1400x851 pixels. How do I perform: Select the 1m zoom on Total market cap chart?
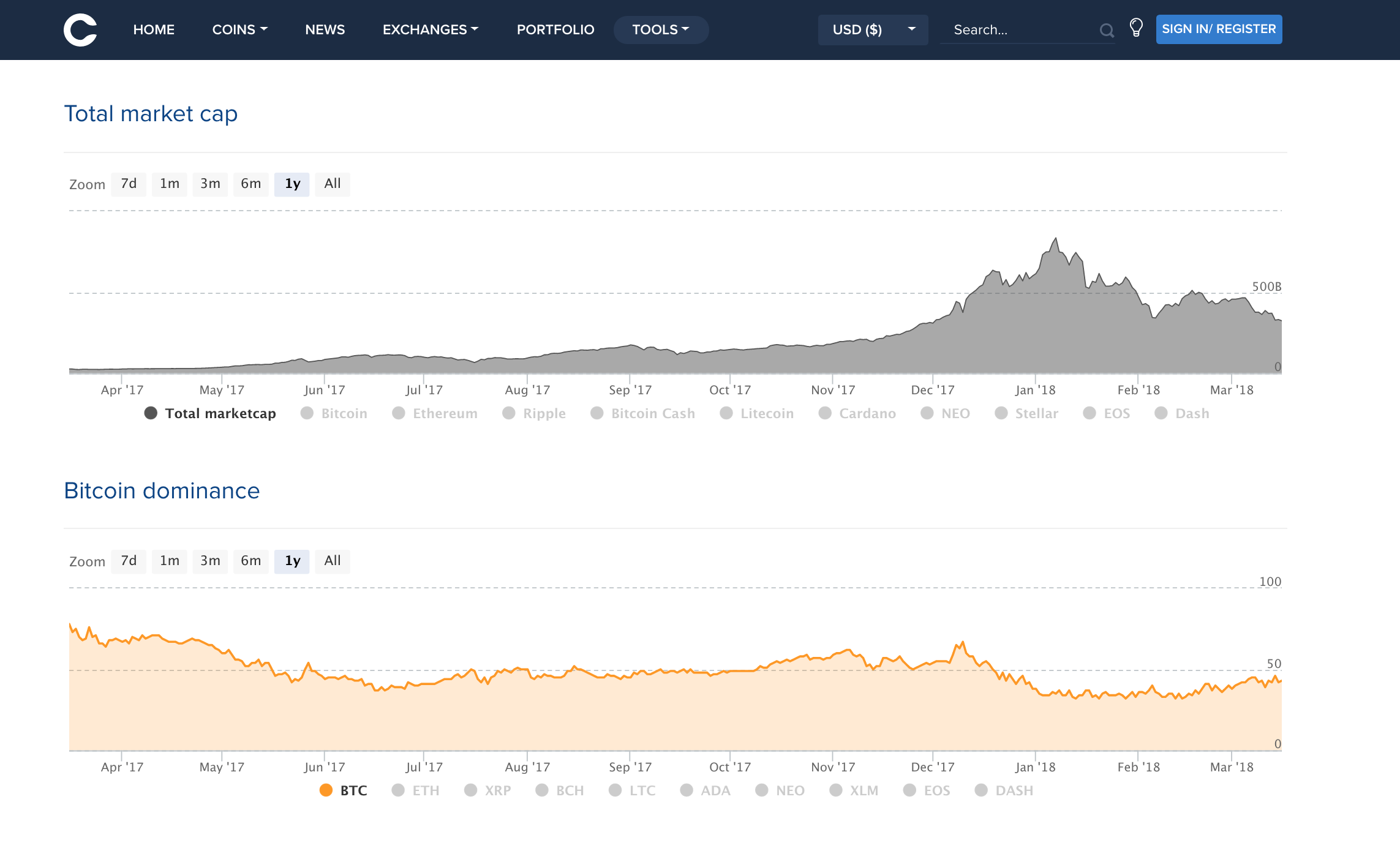(169, 184)
